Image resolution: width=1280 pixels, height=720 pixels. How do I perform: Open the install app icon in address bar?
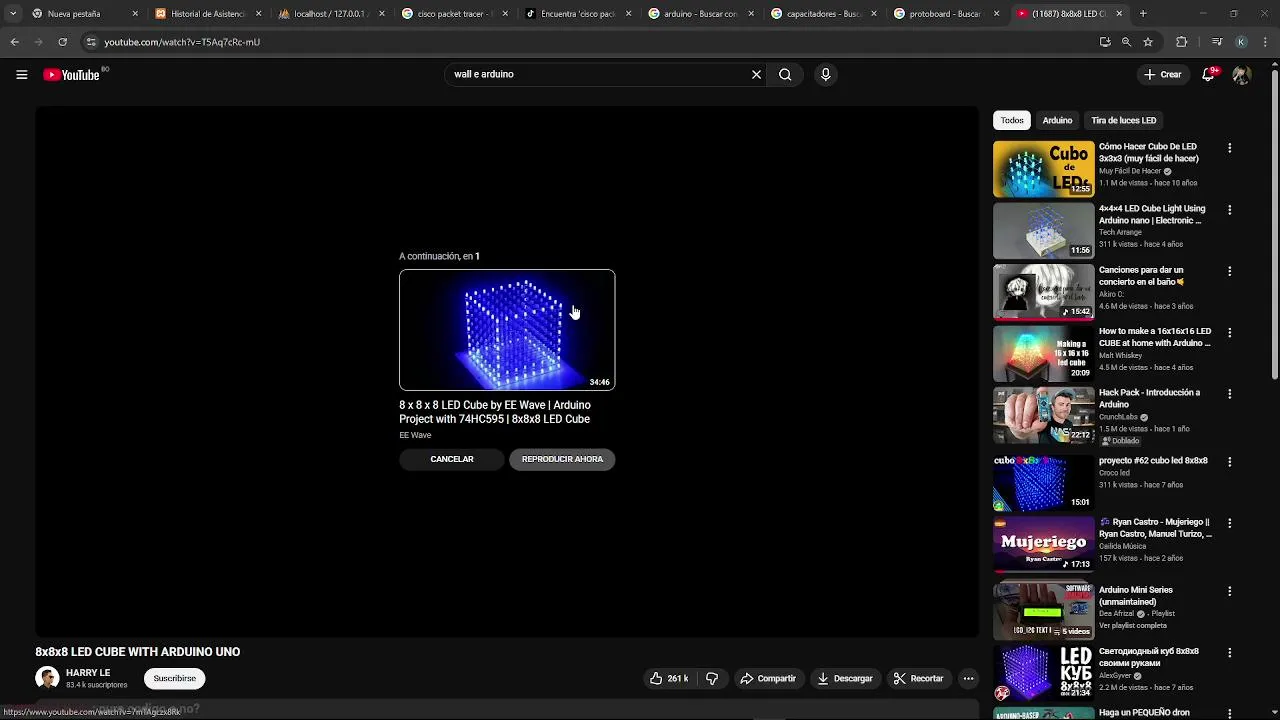tap(1104, 42)
